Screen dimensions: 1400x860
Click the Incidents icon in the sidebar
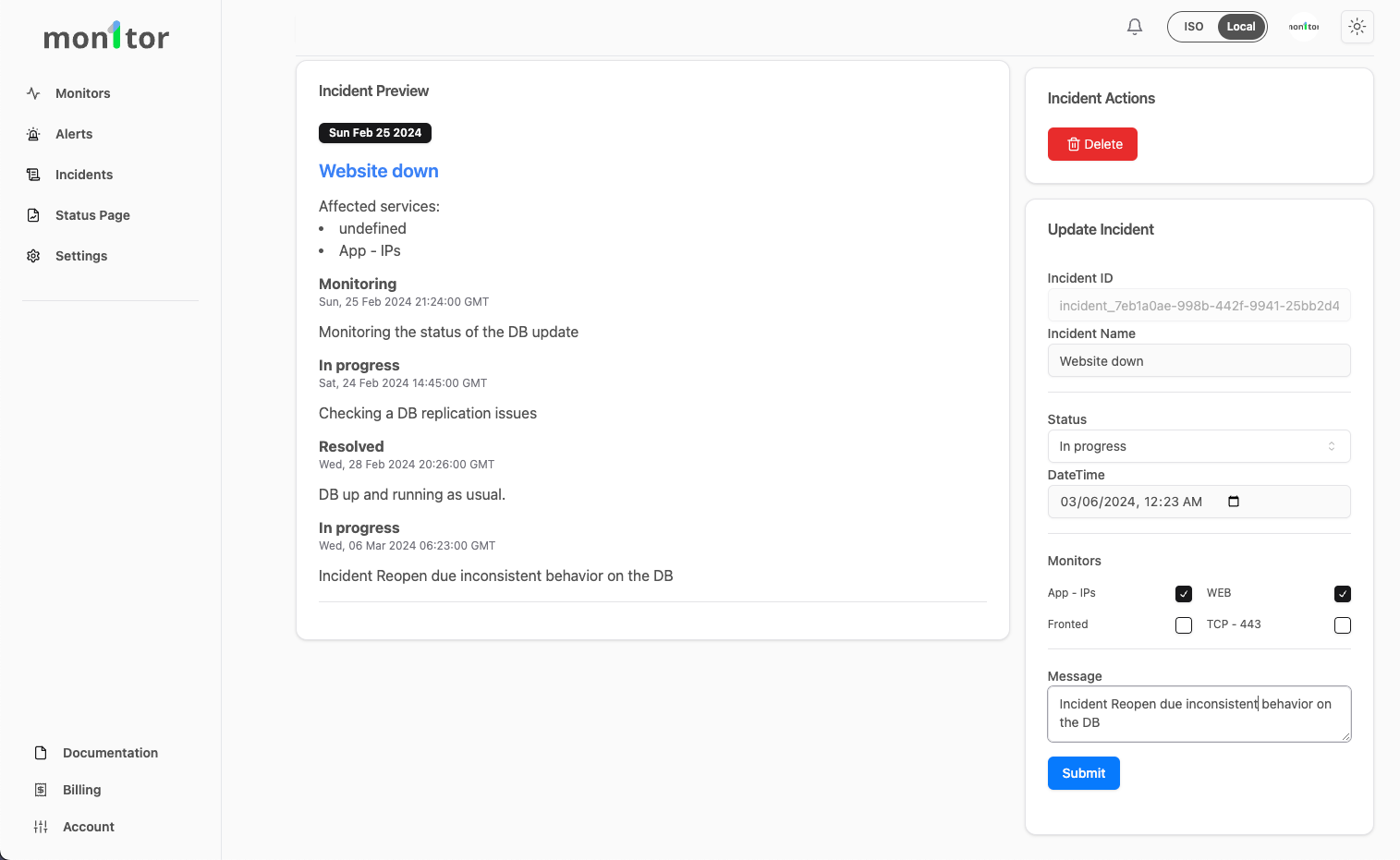[33, 175]
